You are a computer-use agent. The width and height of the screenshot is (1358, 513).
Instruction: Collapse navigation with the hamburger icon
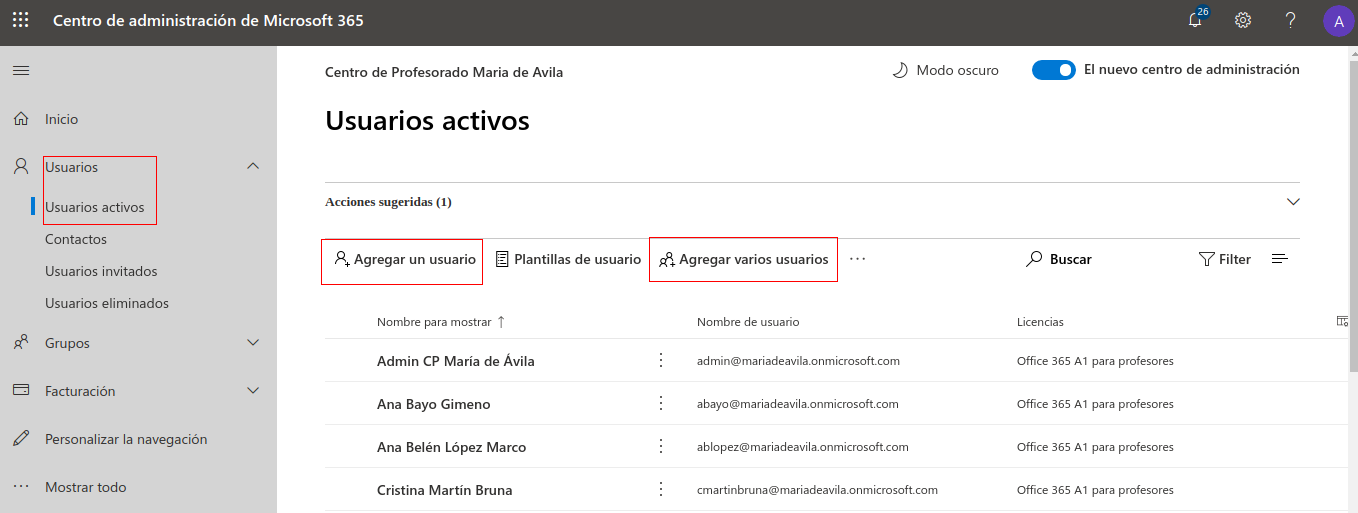tap(20, 70)
